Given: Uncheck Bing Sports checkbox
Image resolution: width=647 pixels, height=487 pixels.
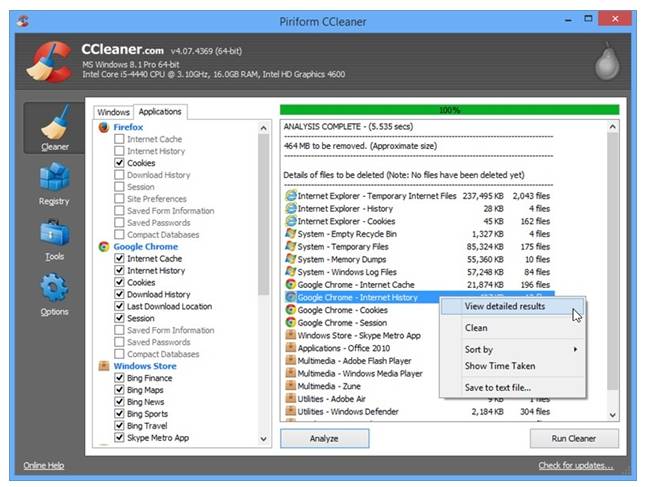Looking at the screenshot, I should [x=119, y=414].
